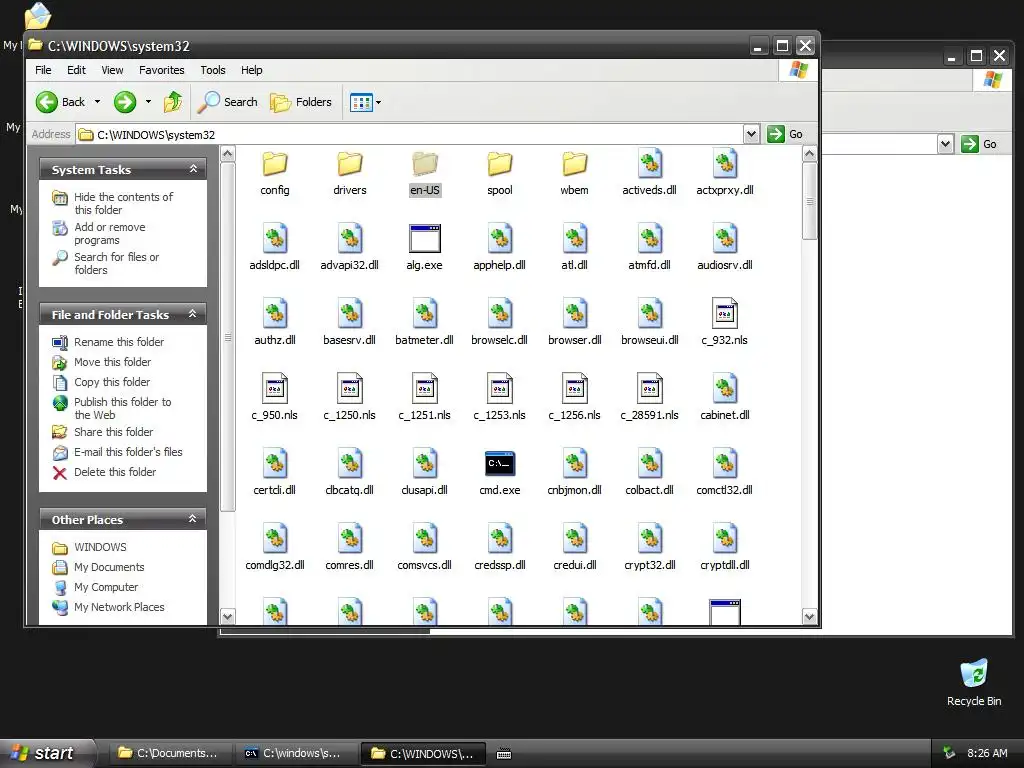
Task: Open the Forward history dropdown arrow
Action: click(x=148, y=102)
